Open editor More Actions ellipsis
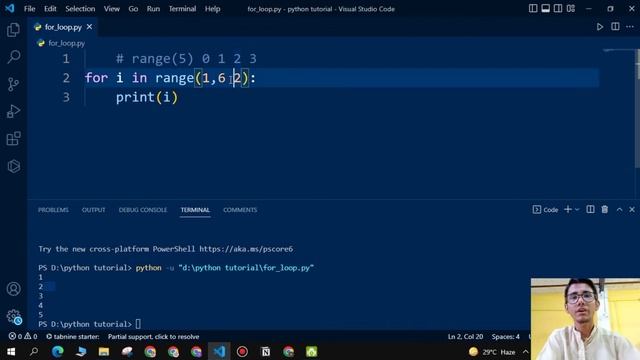 pyautogui.click(x=630, y=27)
